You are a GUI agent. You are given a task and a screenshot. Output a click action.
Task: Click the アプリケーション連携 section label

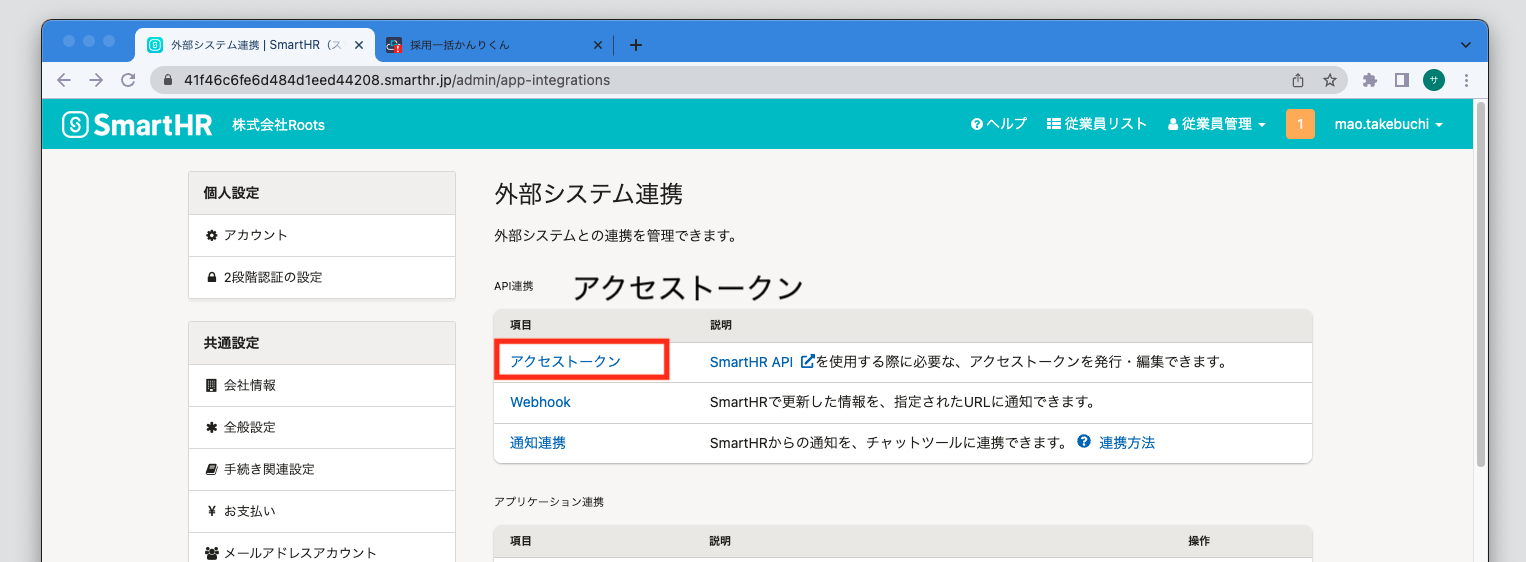(549, 502)
